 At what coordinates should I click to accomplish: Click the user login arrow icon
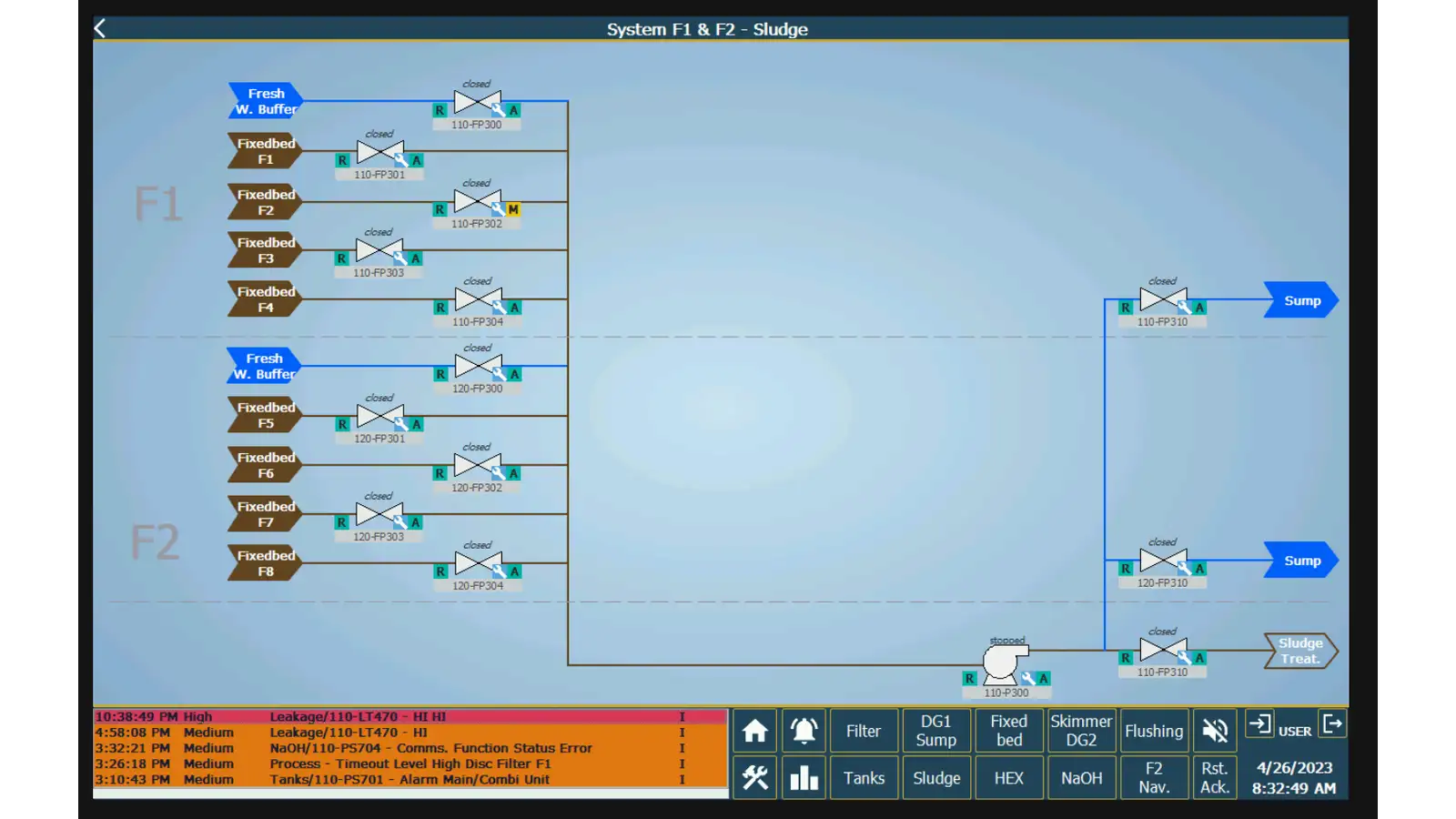coord(1259,724)
